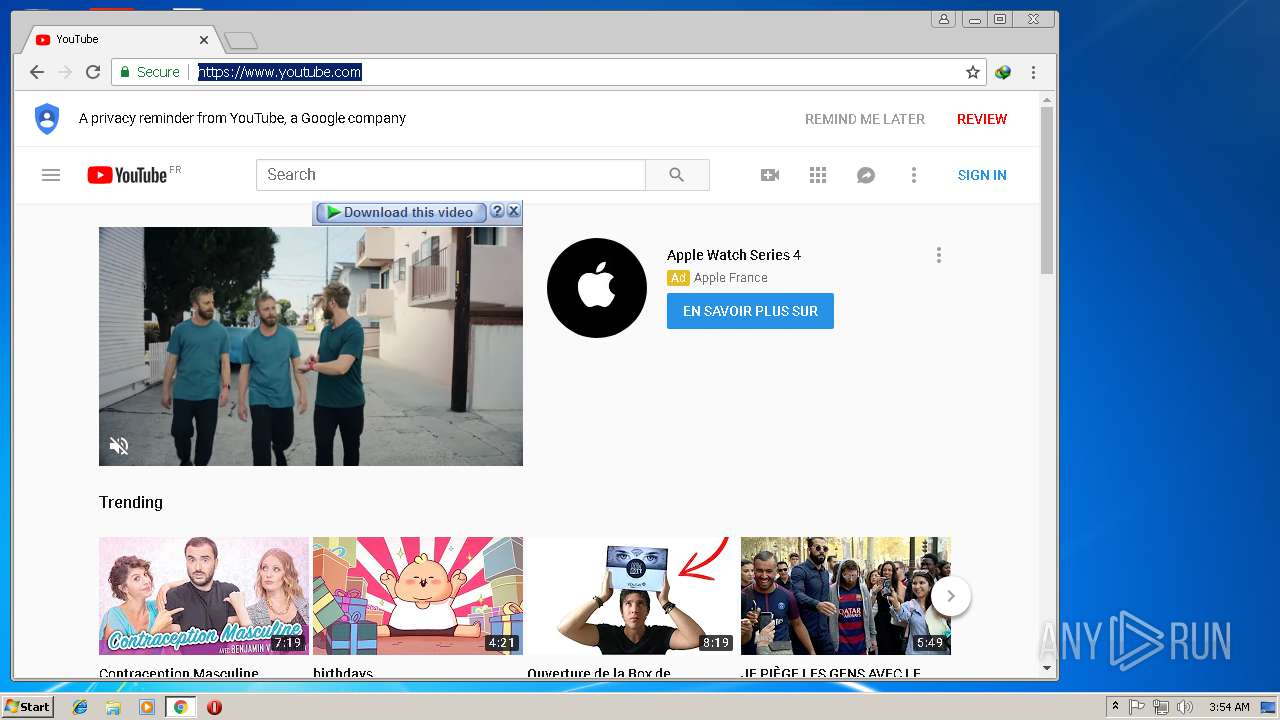
Task: Open the browser extension icon beside star
Action: pyautogui.click(x=1003, y=72)
